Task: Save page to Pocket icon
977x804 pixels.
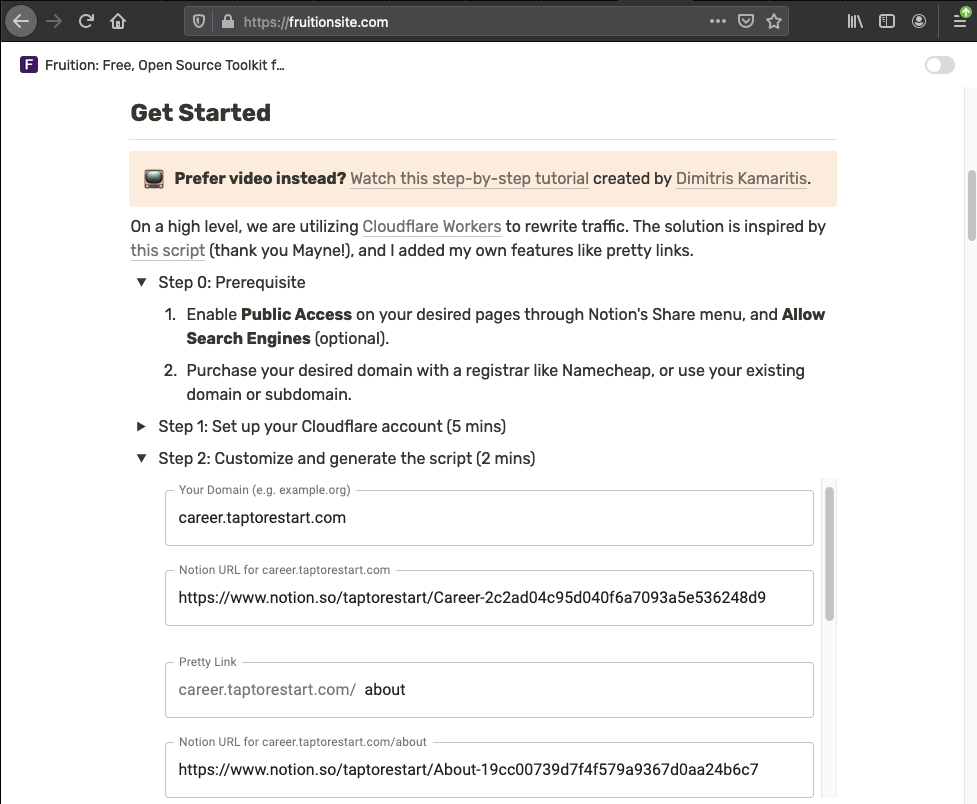Action: point(746,21)
